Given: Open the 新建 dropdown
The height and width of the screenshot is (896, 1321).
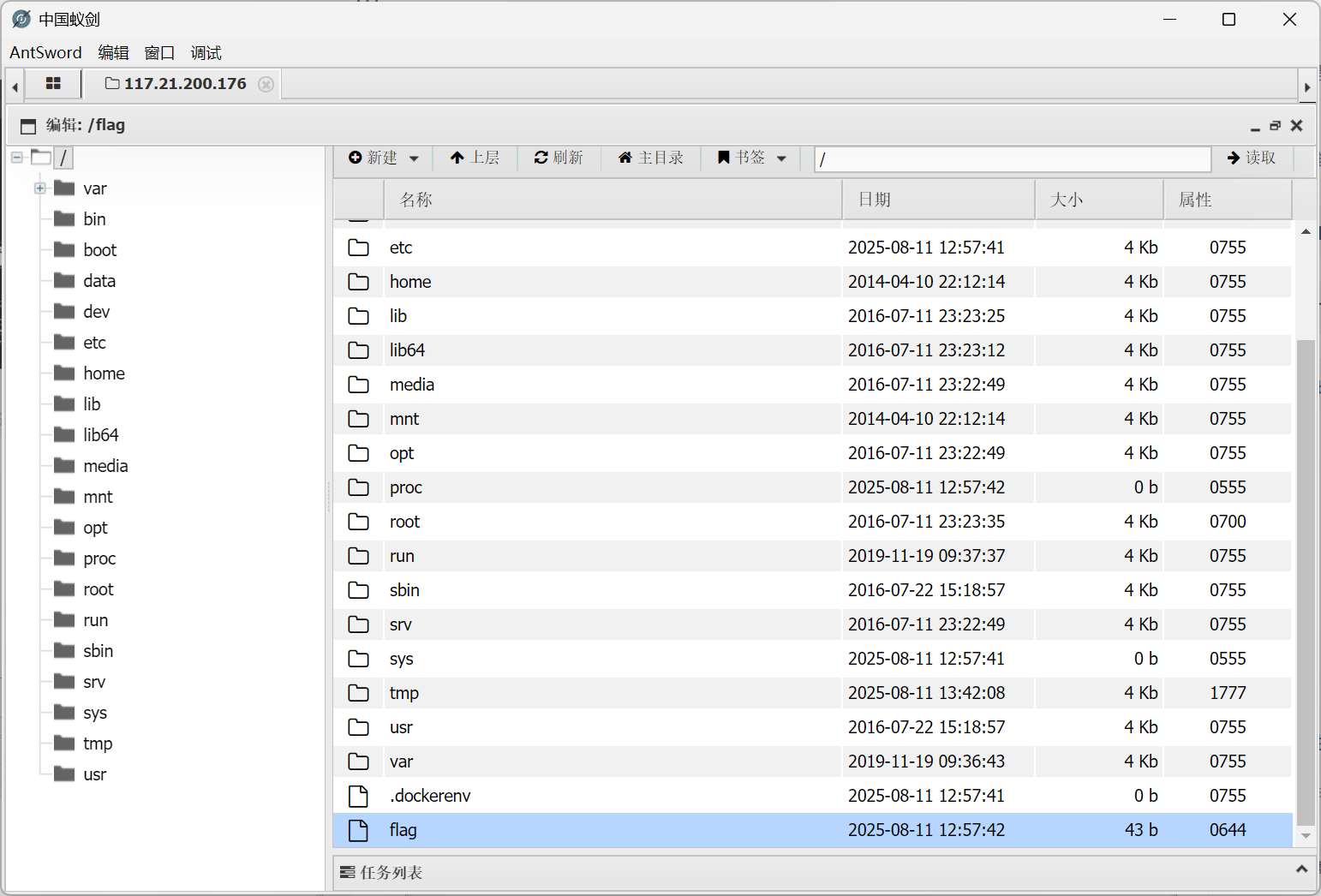Looking at the screenshot, I should pyautogui.click(x=384, y=158).
